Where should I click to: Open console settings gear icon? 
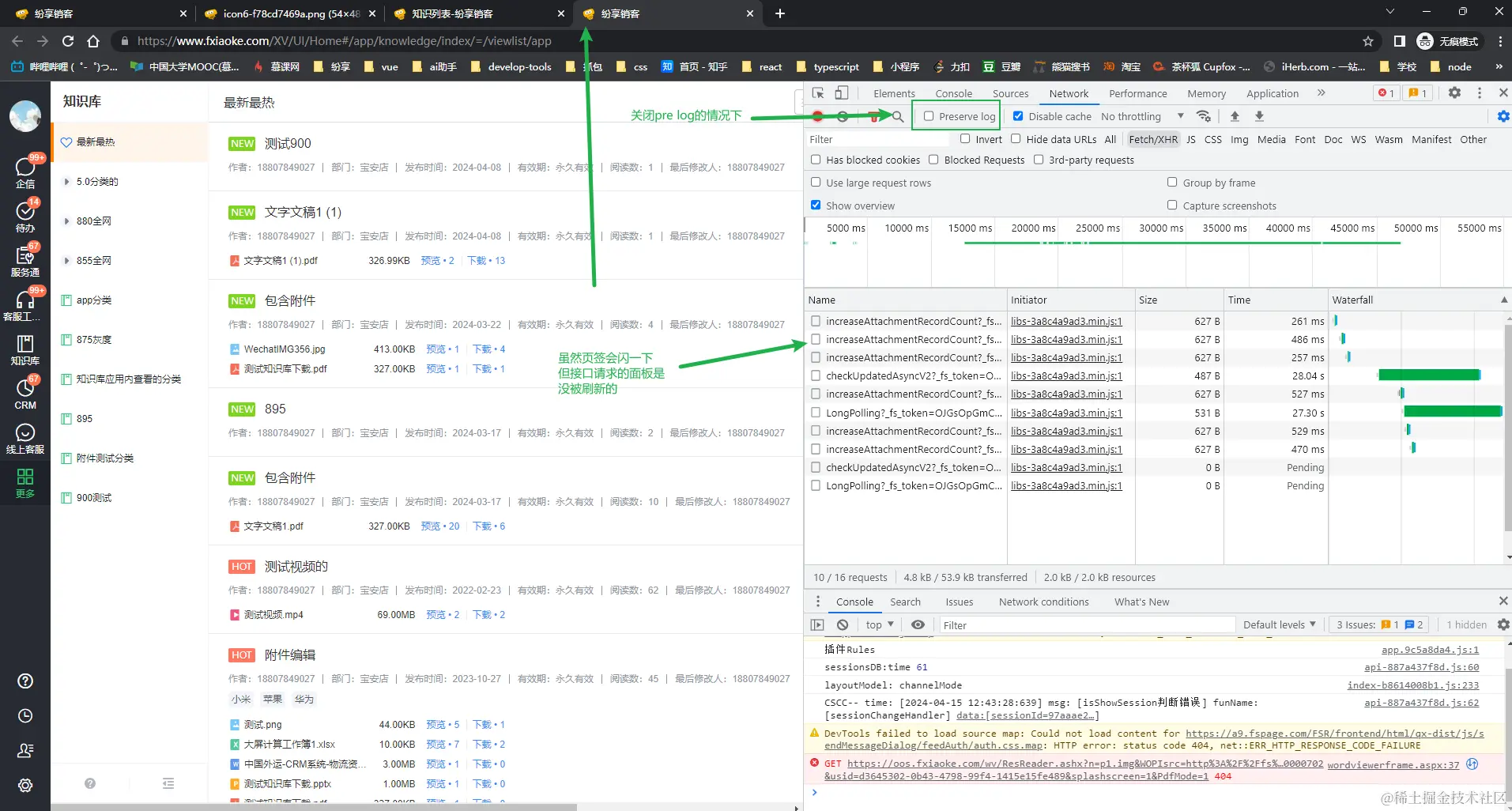[1503, 624]
